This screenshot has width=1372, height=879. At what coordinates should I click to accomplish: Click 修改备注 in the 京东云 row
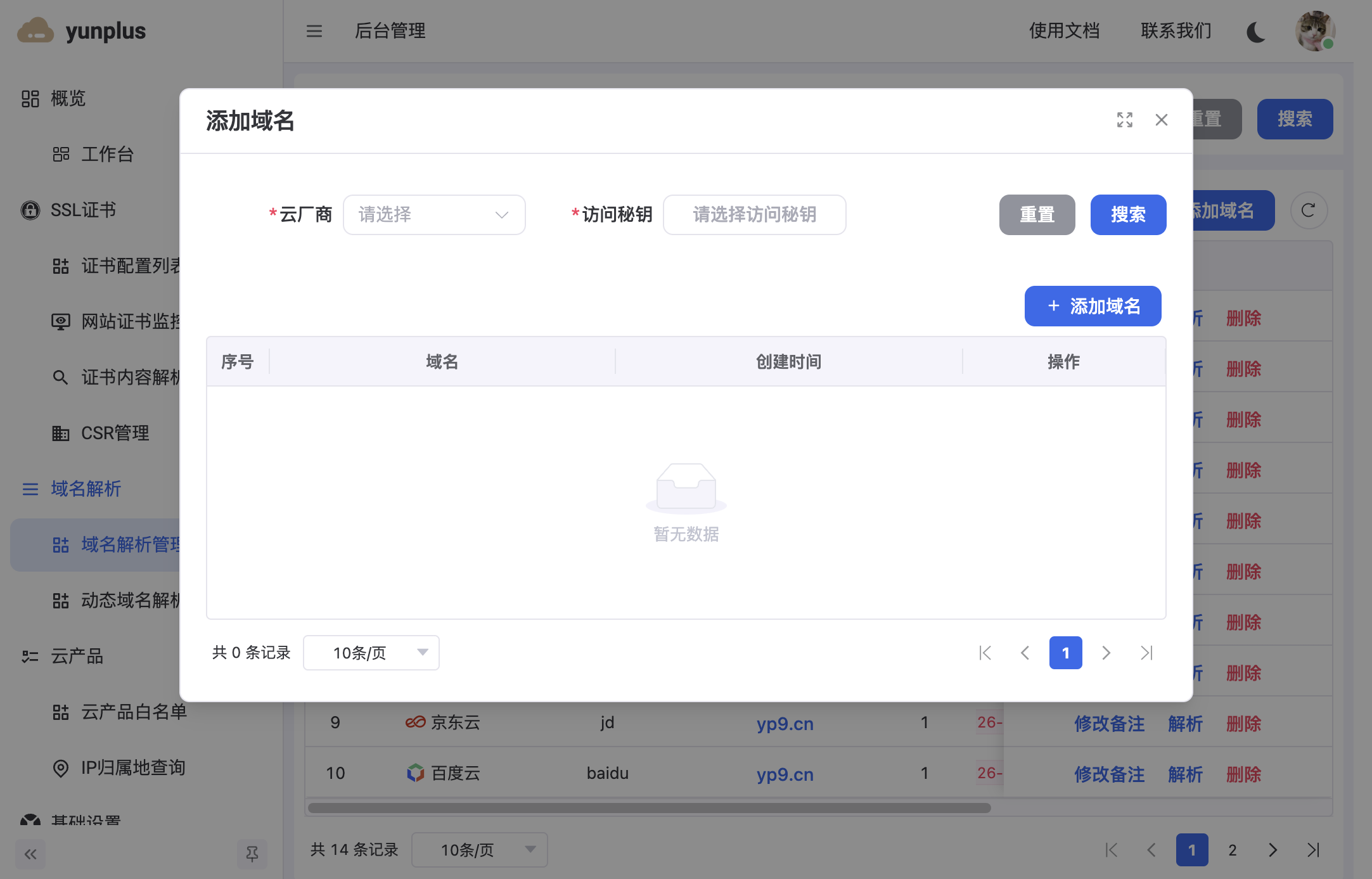tap(1109, 723)
